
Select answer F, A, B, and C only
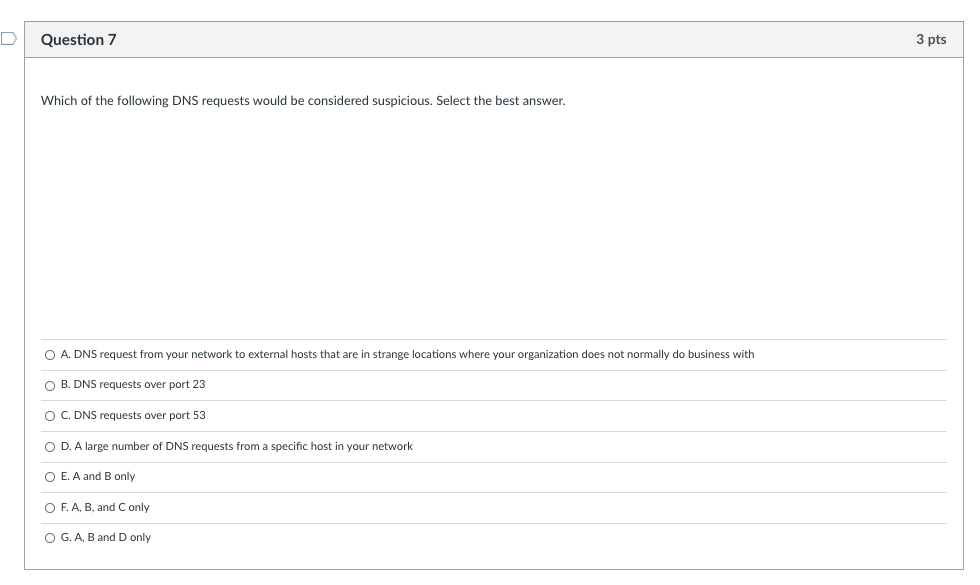50,507
